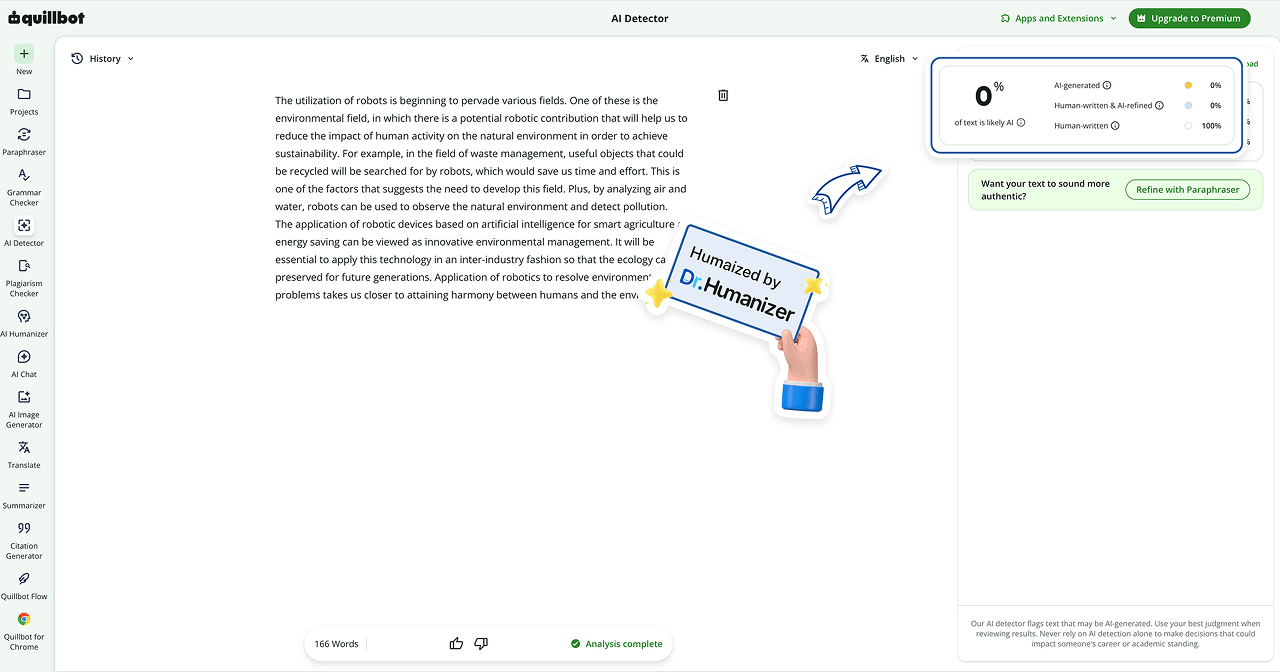Click Refine with Paraphraser button
Screen dimensions: 1280x672
click(x=1187, y=190)
